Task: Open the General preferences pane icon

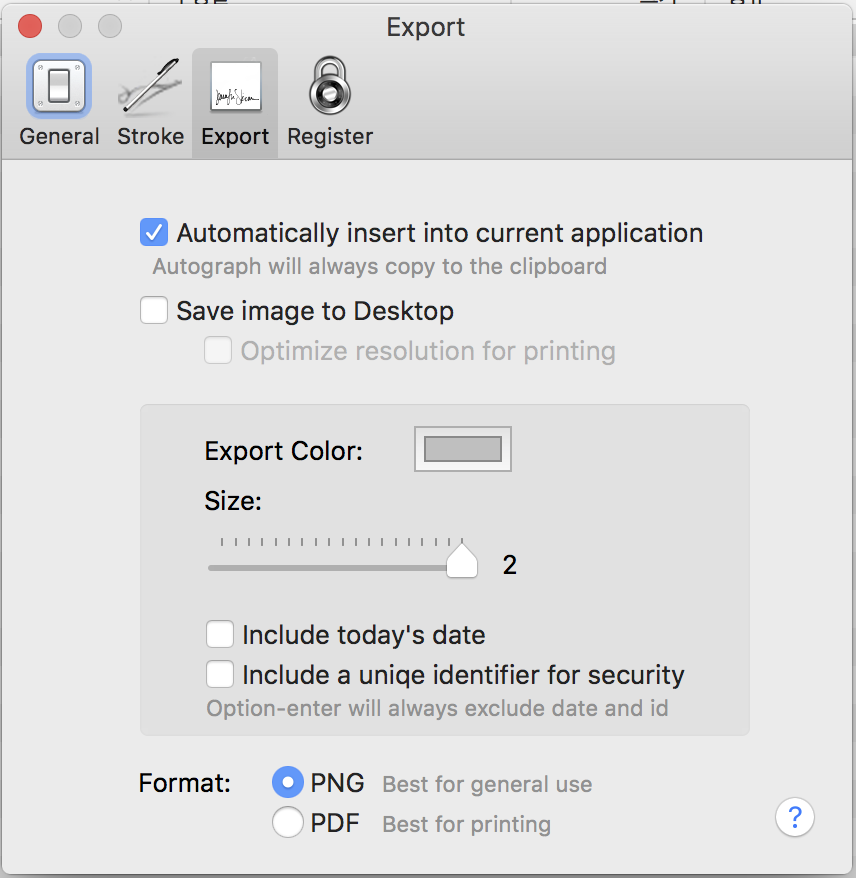Action: coord(59,85)
